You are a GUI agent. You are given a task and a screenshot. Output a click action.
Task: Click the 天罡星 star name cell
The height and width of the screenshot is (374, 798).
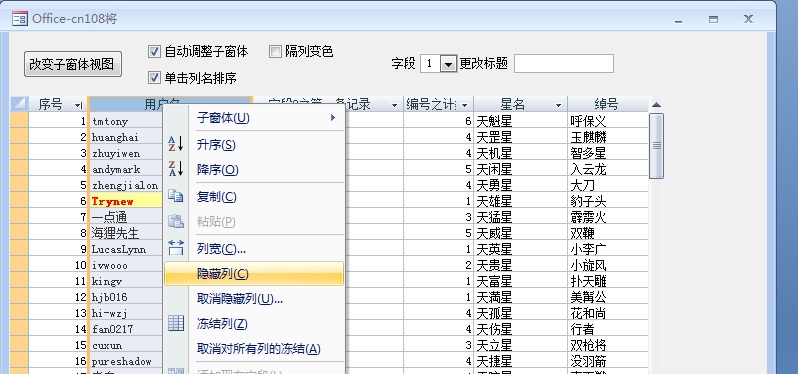pyautogui.click(x=521, y=137)
